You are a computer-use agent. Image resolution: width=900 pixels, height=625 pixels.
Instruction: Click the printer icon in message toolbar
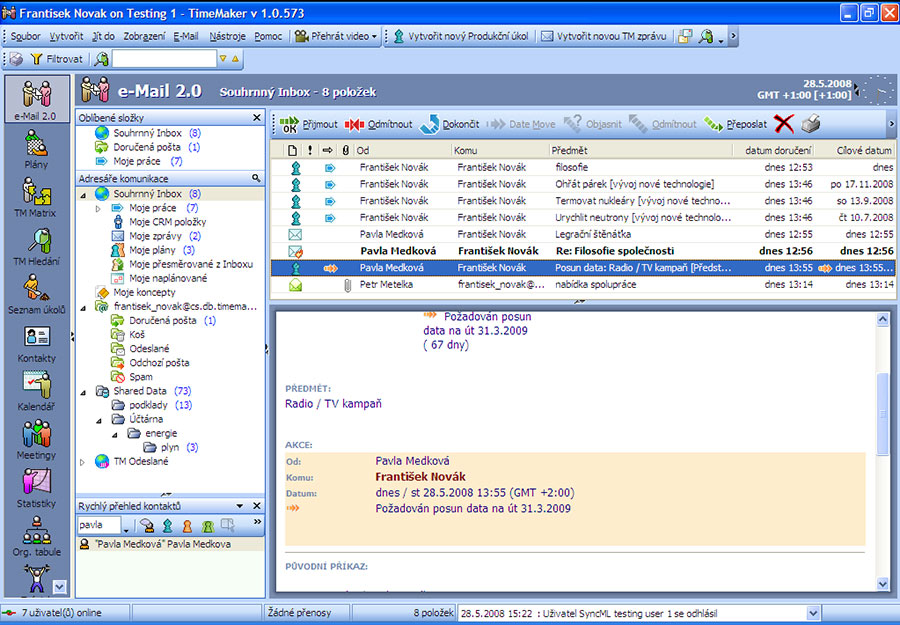pyautogui.click(x=812, y=124)
